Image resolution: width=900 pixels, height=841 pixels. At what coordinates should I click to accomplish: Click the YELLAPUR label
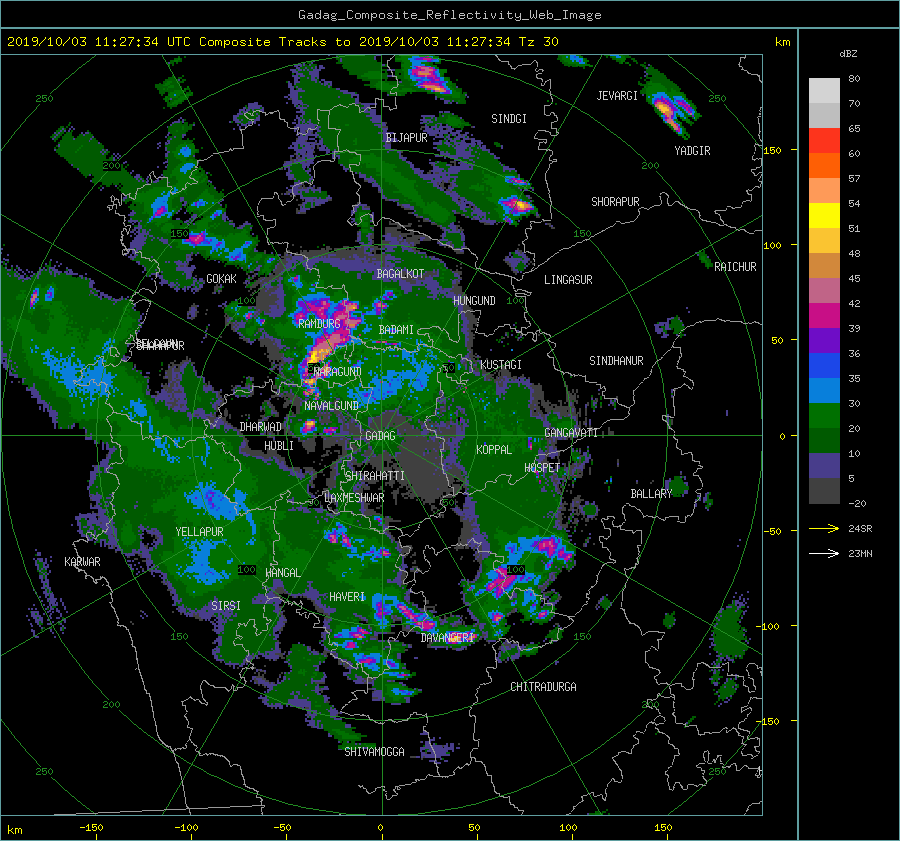[199, 532]
